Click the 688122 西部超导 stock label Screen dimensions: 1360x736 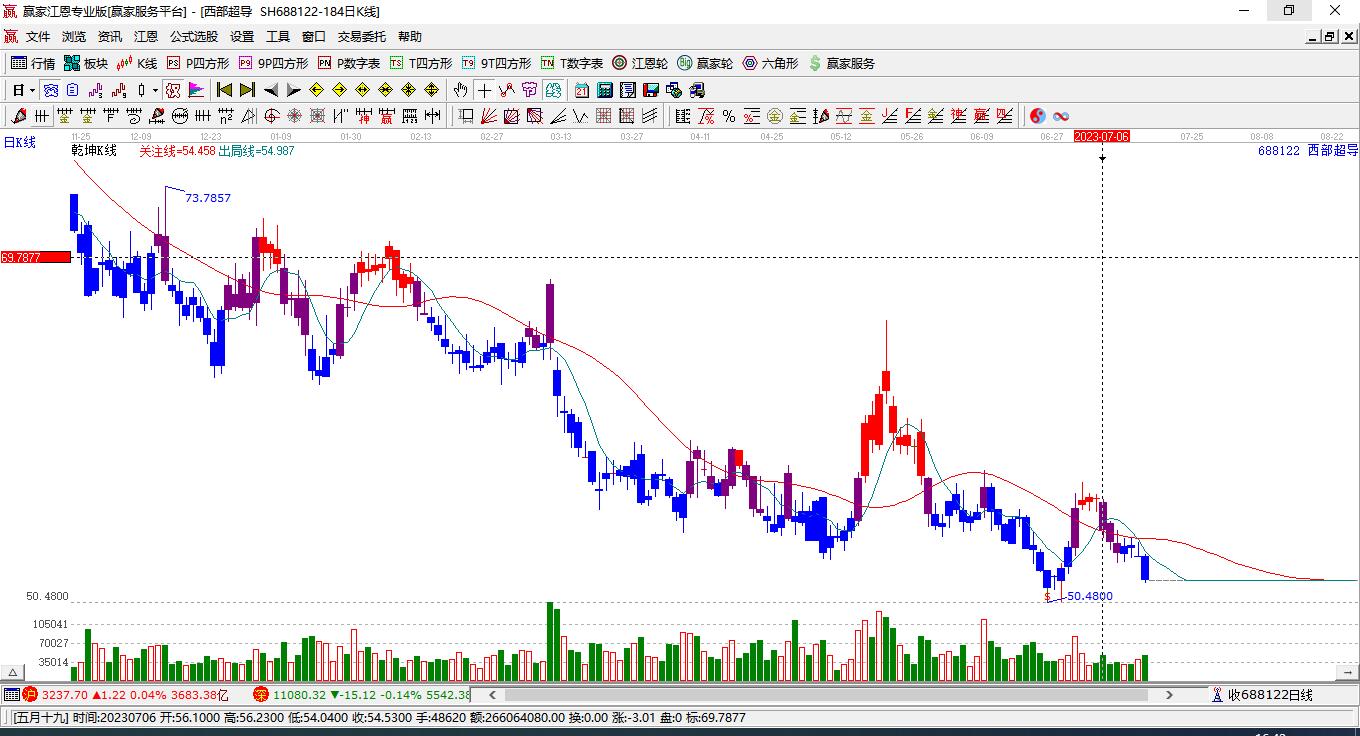pos(1308,151)
